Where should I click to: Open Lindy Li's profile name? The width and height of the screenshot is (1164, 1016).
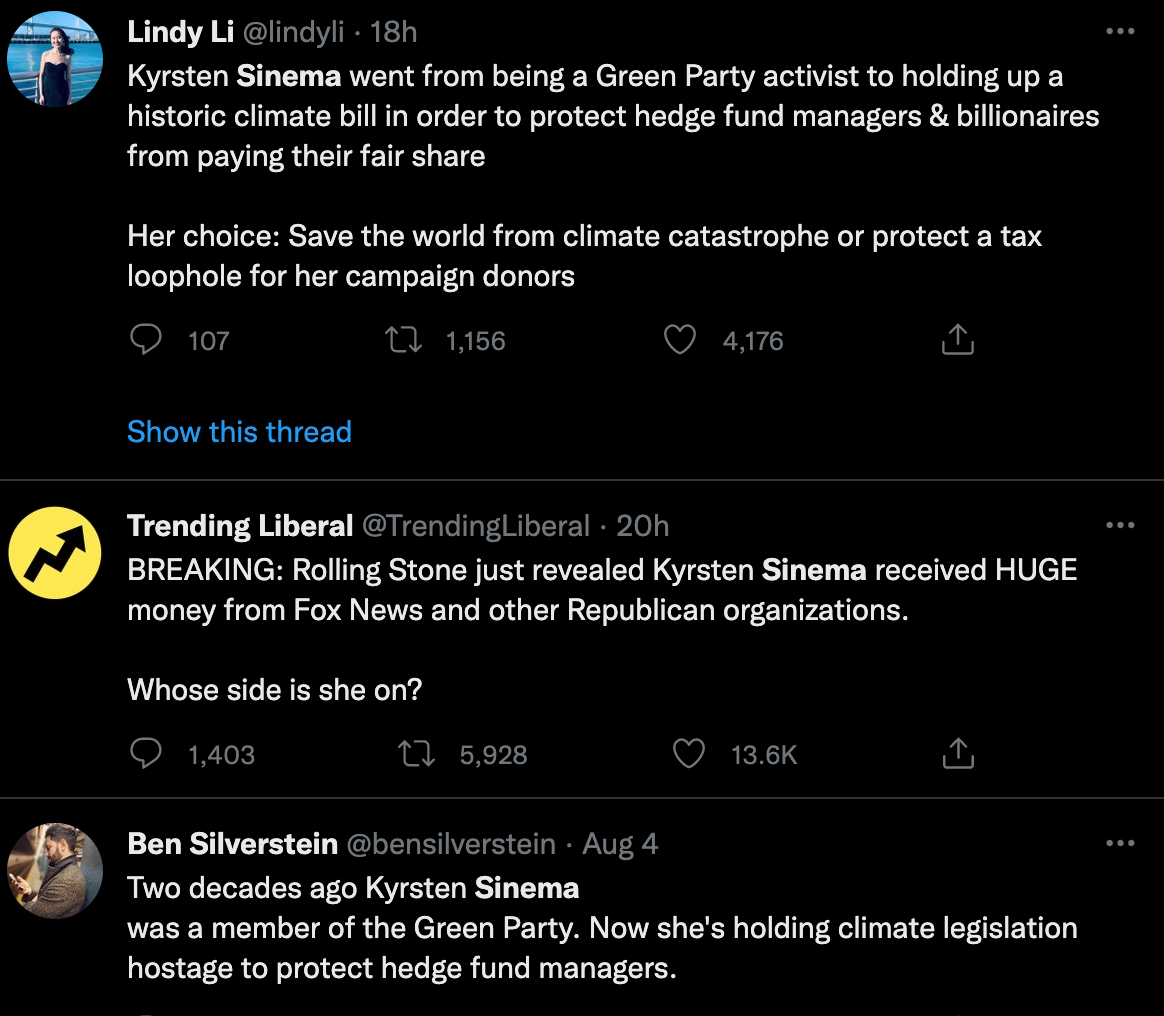tap(180, 32)
